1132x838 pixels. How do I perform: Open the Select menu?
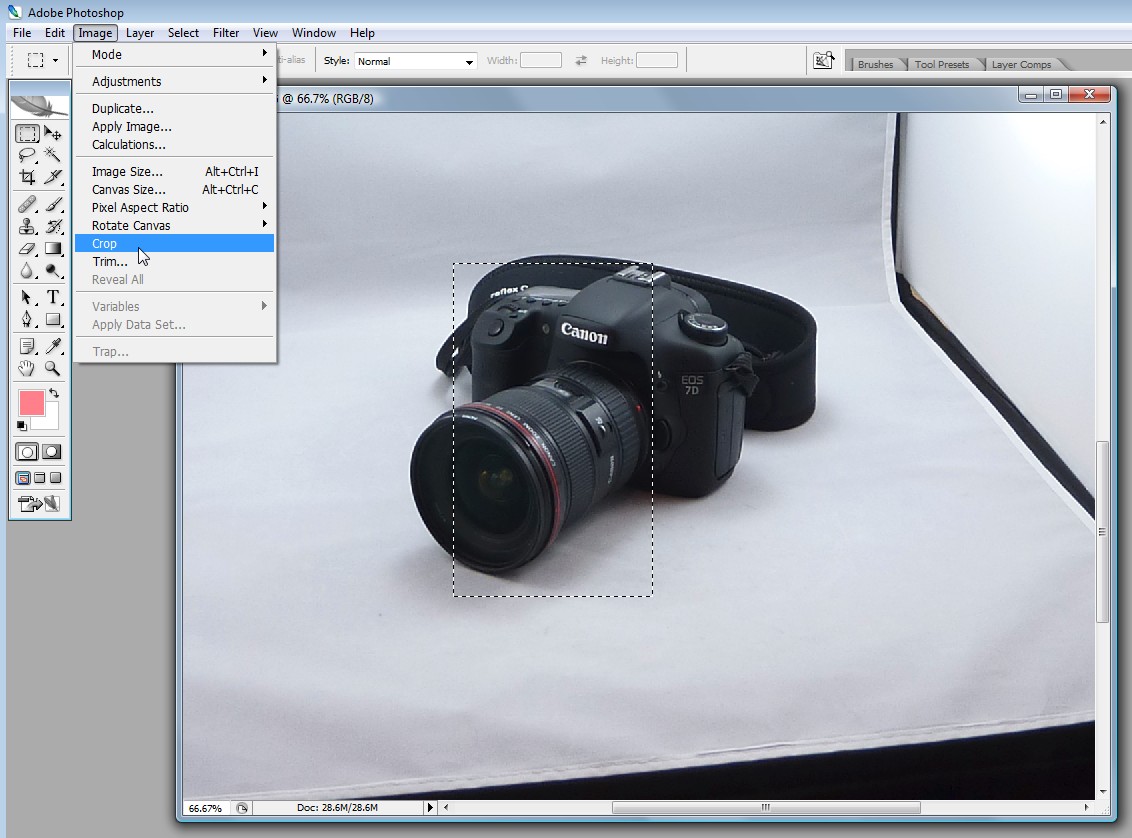tap(183, 32)
